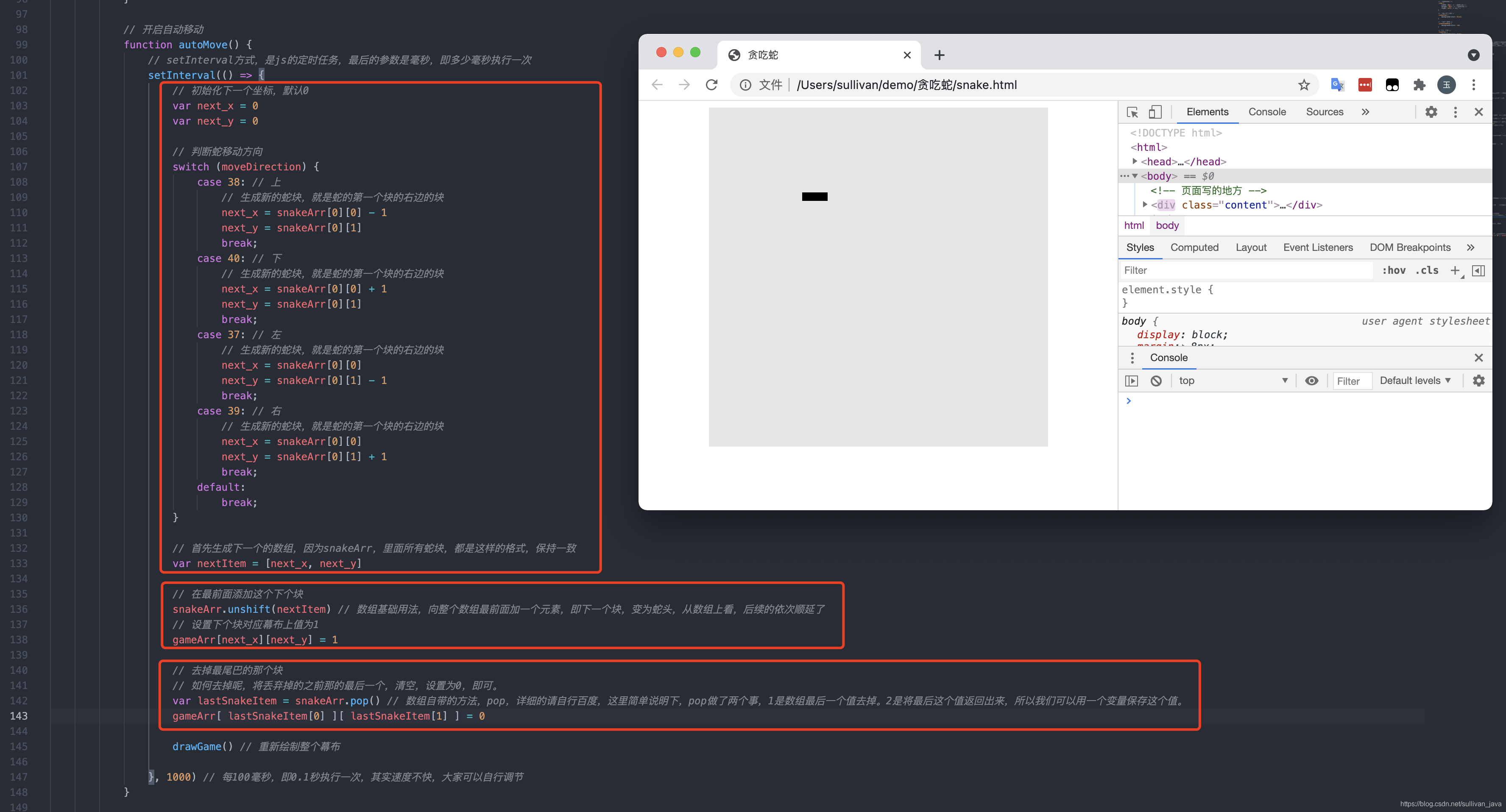Open the Computed sidebar tab

coord(1194,247)
